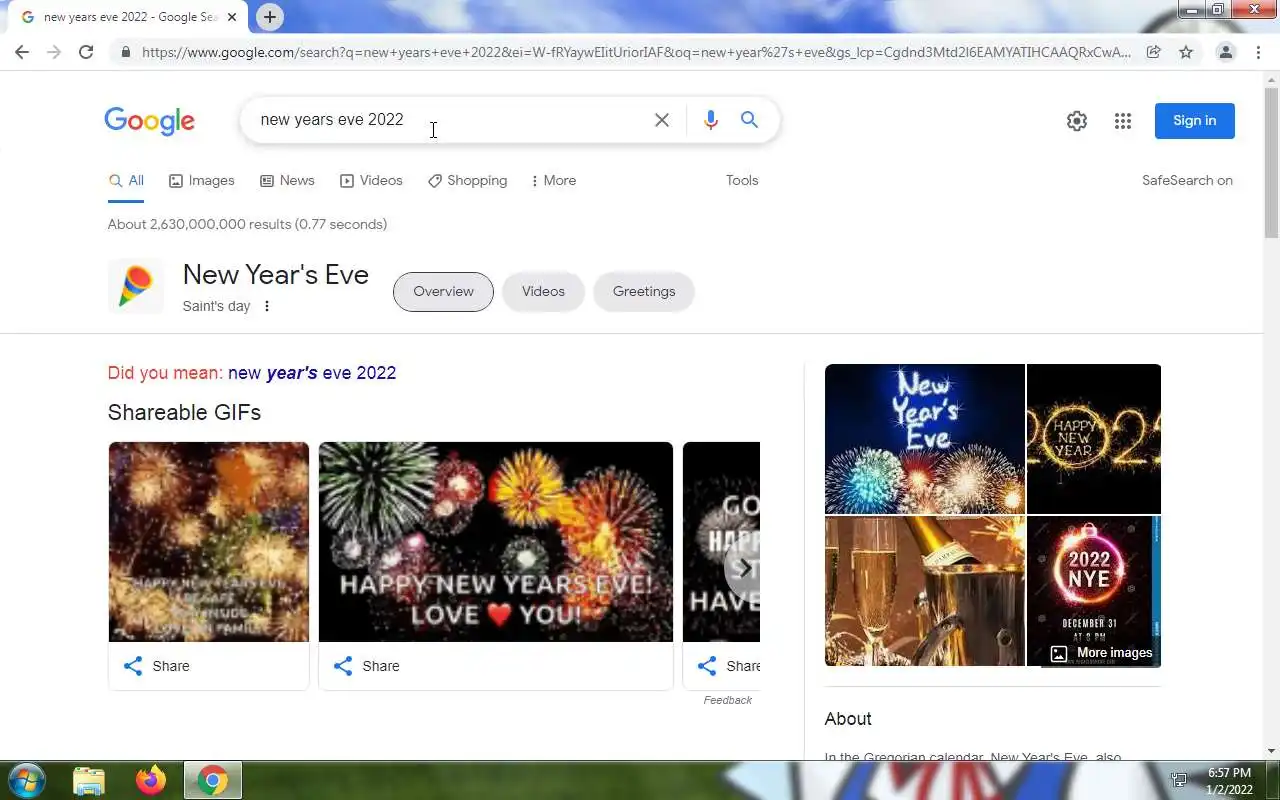Go back with browser back arrow
The image size is (1280, 800).
coord(22,52)
